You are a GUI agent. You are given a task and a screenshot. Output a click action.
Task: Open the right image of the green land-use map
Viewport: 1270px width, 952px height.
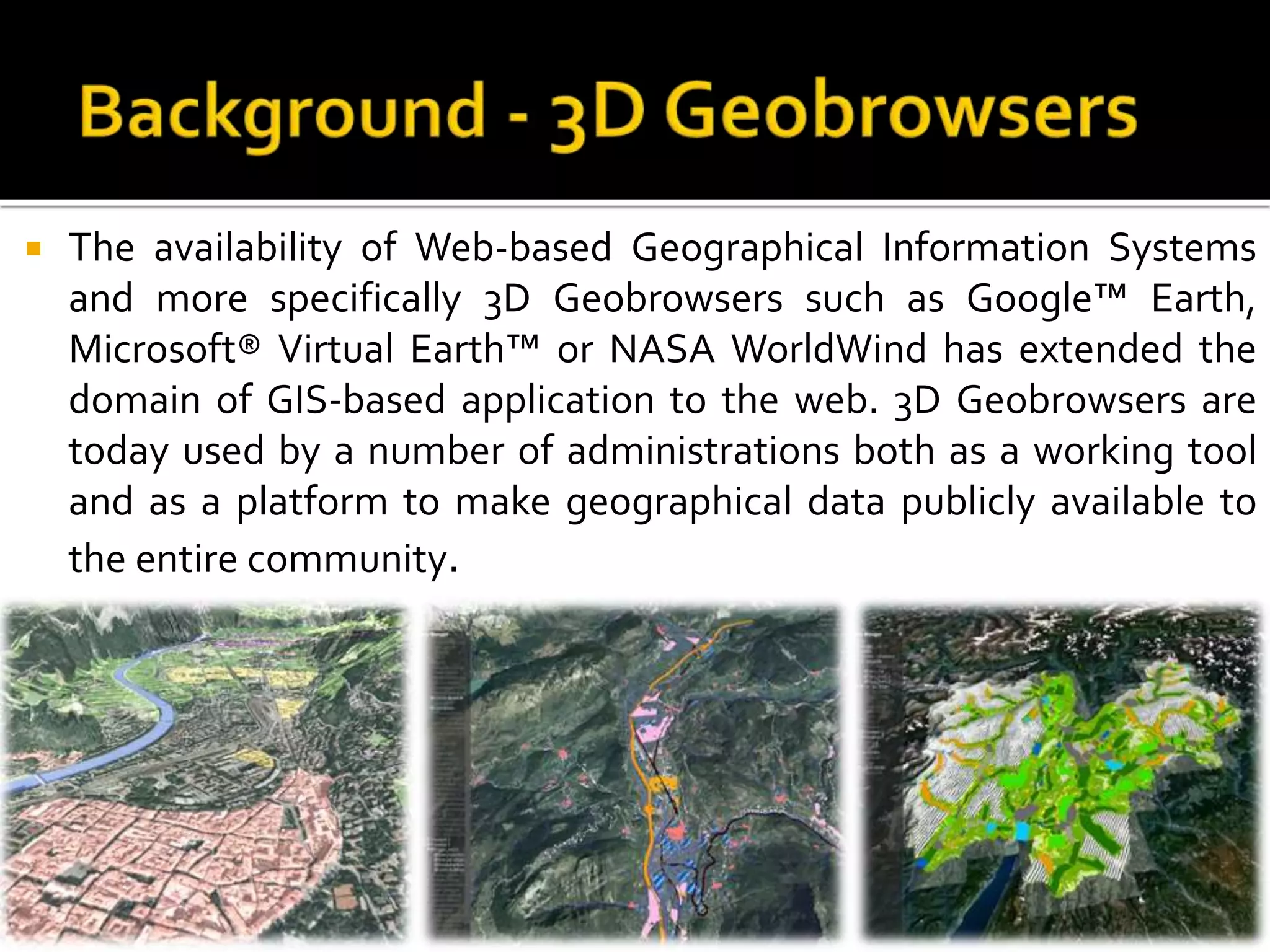pos(1062,775)
